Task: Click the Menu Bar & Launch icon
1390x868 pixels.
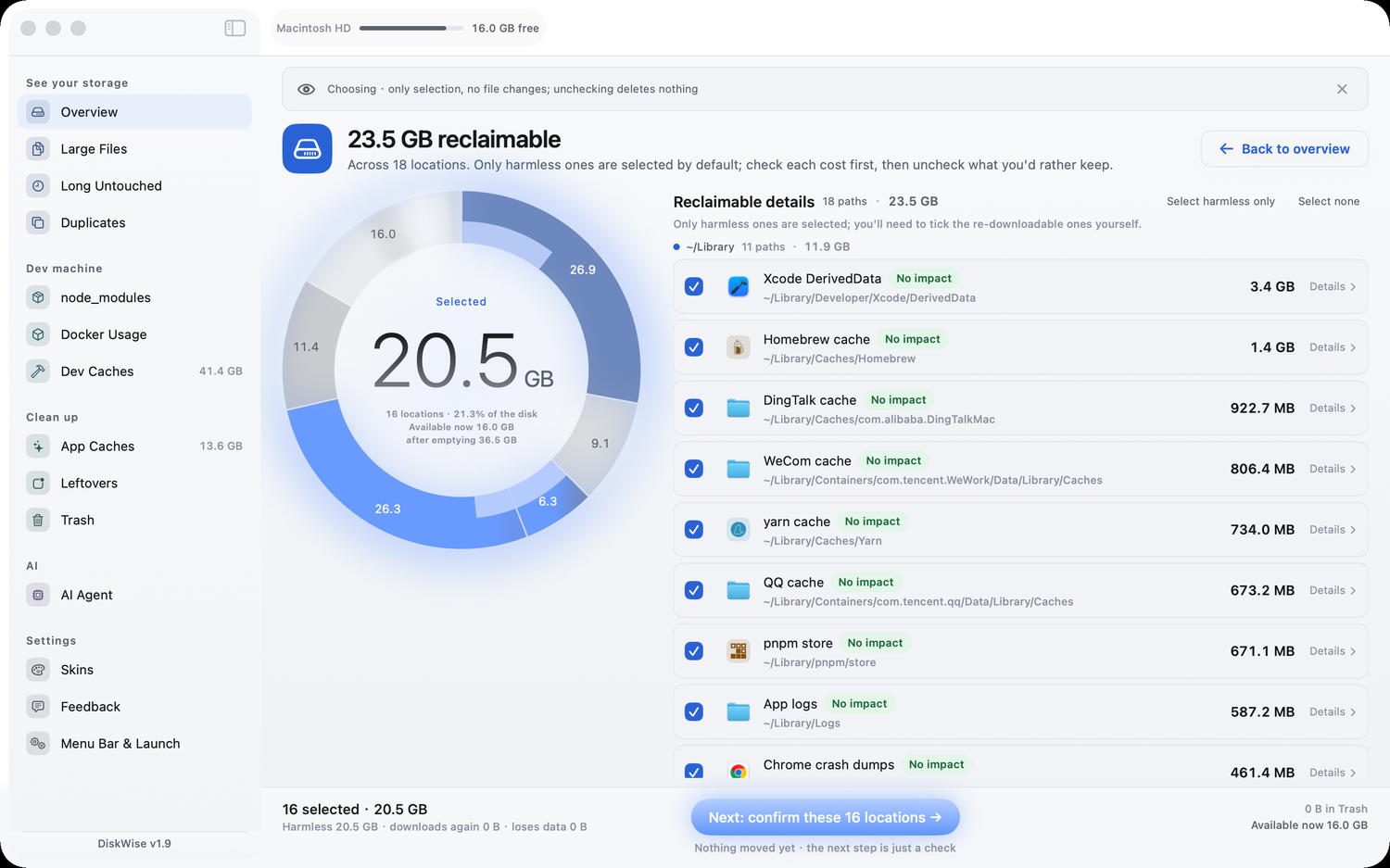Action: tap(38, 743)
